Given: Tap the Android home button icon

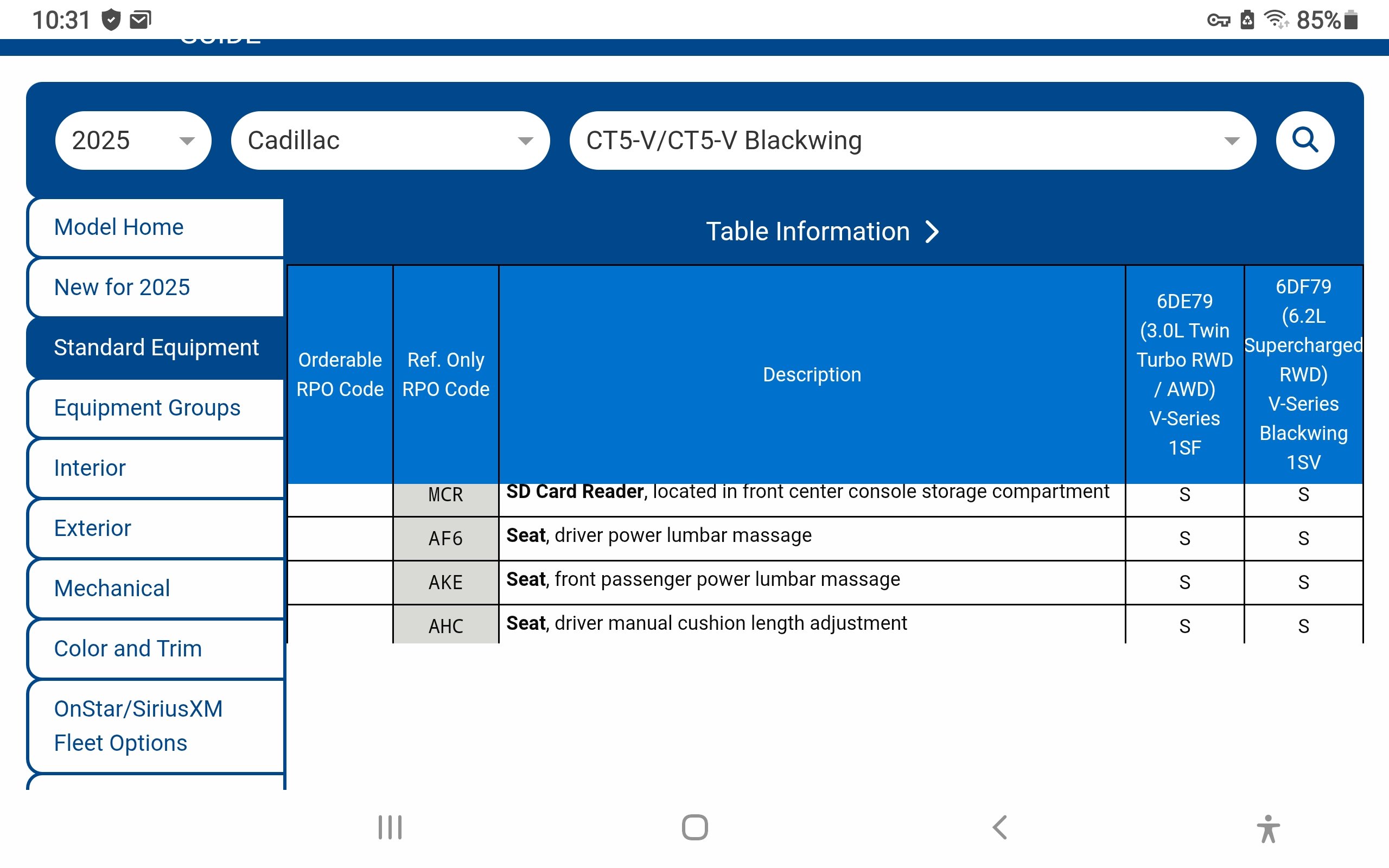Looking at the screenshot, I should (x=694, y=827).
